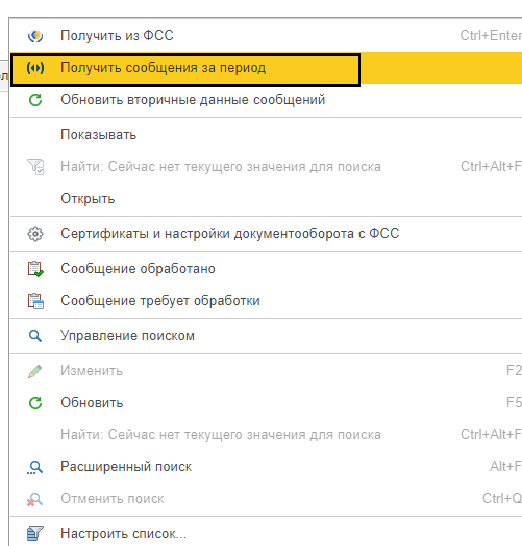This screenshot has height=546, width=522.
Task: Open Расширенный поиск entry
Action: (265, 467)
